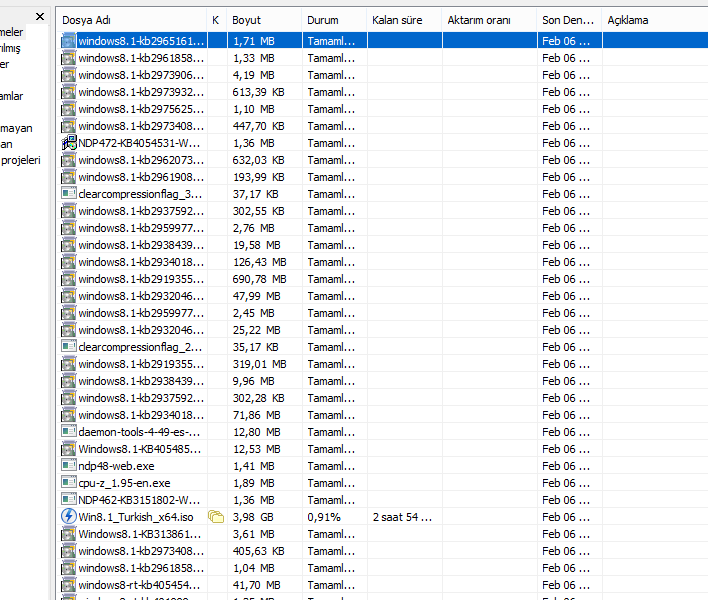Click the icon of the 1,33 MB kb2961858 file

tap(69, 58)
